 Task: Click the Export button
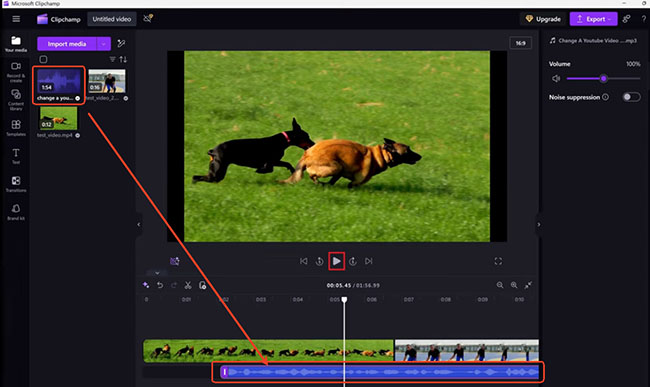point(593,19)
